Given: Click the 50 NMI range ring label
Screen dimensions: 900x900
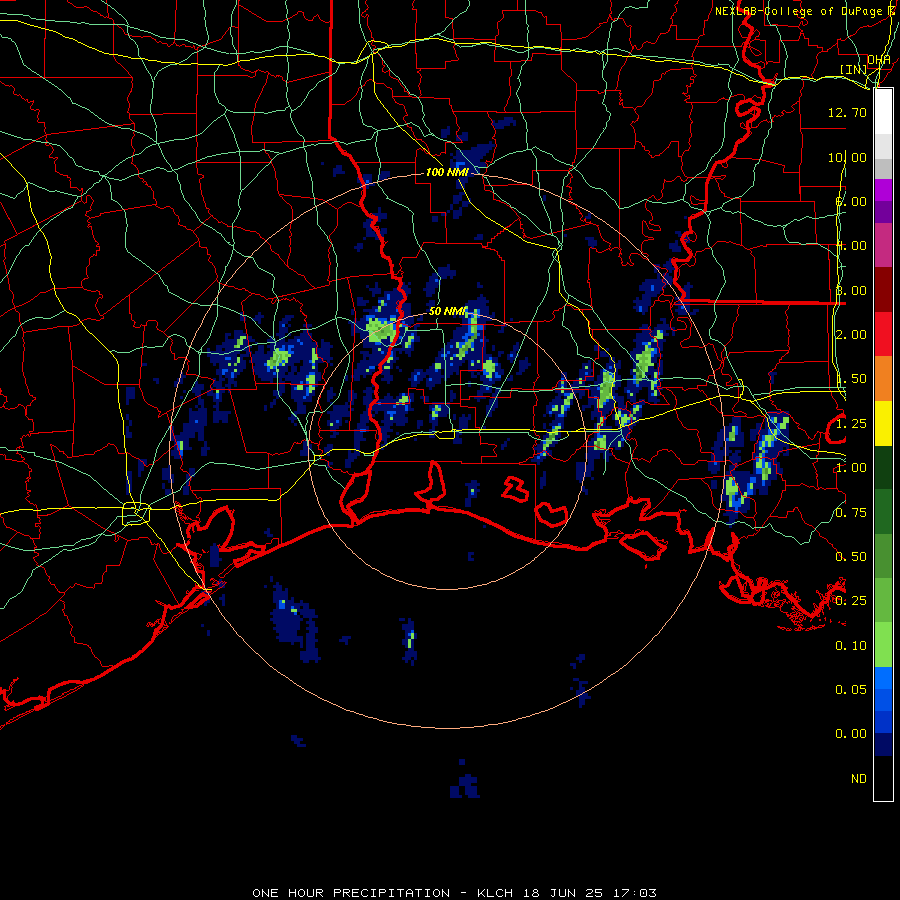Looking at the screenshot, I should (448, 311).
